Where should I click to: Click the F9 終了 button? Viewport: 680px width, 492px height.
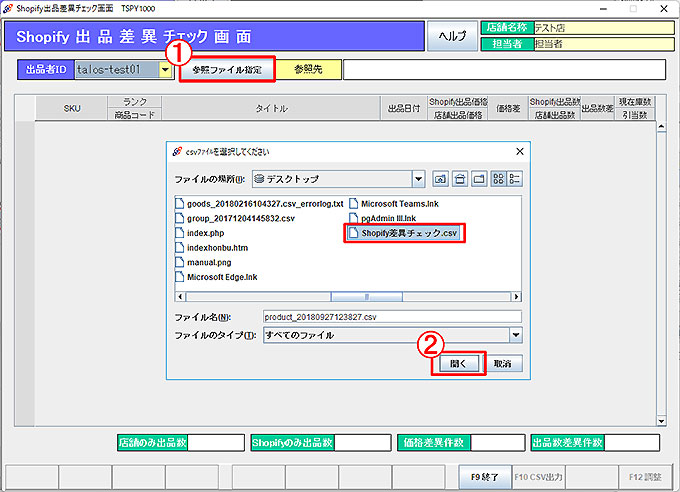point(485,477)
